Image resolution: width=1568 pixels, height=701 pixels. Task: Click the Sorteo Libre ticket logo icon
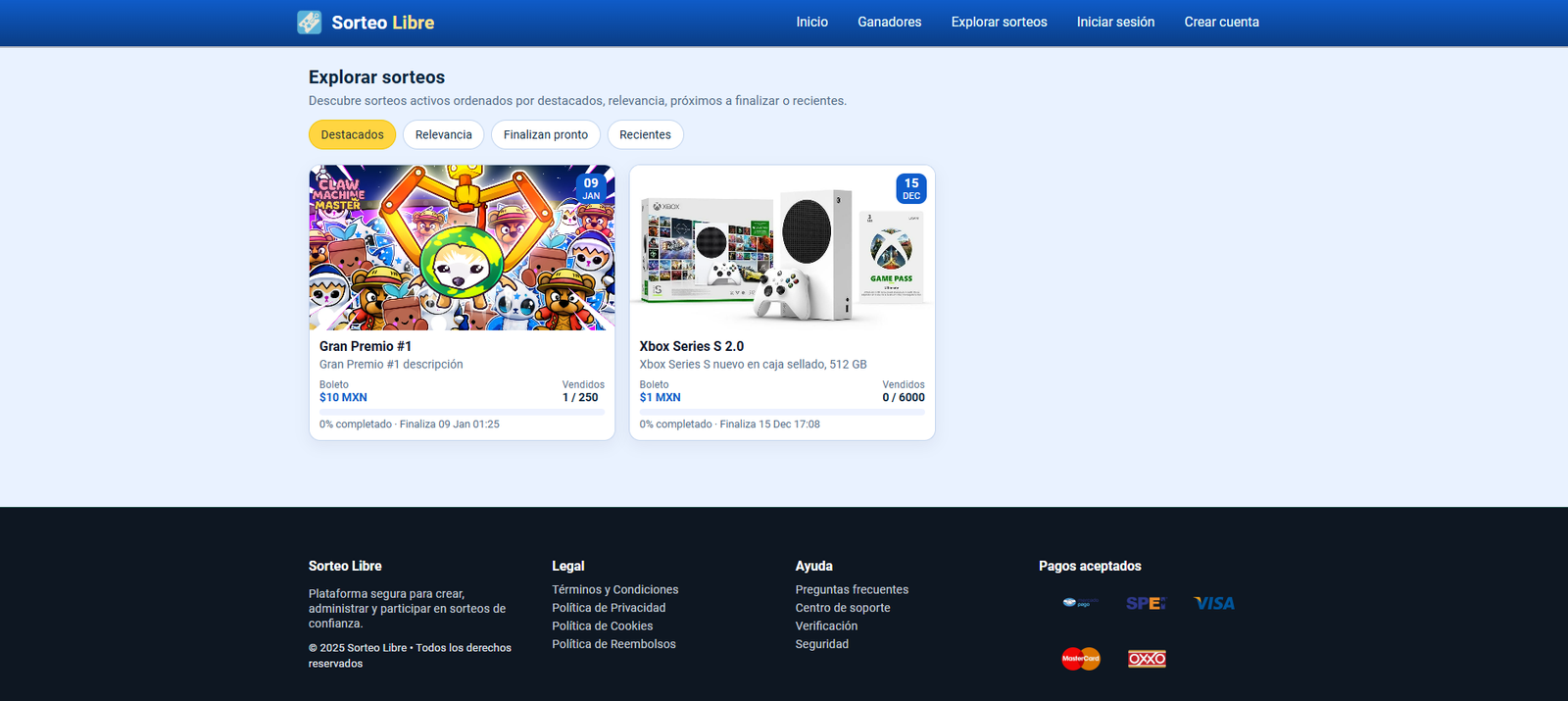click(309, 23)
